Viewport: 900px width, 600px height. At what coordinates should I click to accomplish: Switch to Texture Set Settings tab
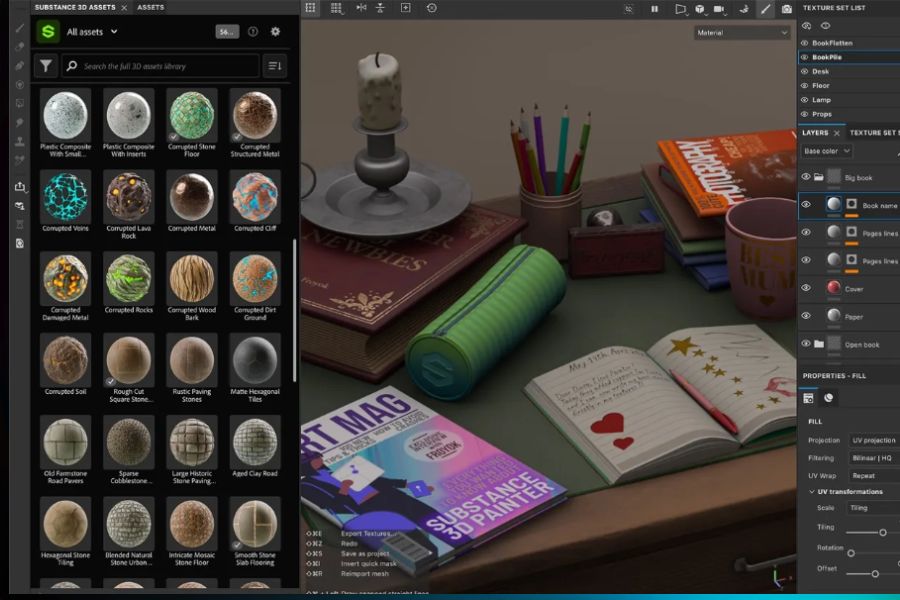(874, 133)
